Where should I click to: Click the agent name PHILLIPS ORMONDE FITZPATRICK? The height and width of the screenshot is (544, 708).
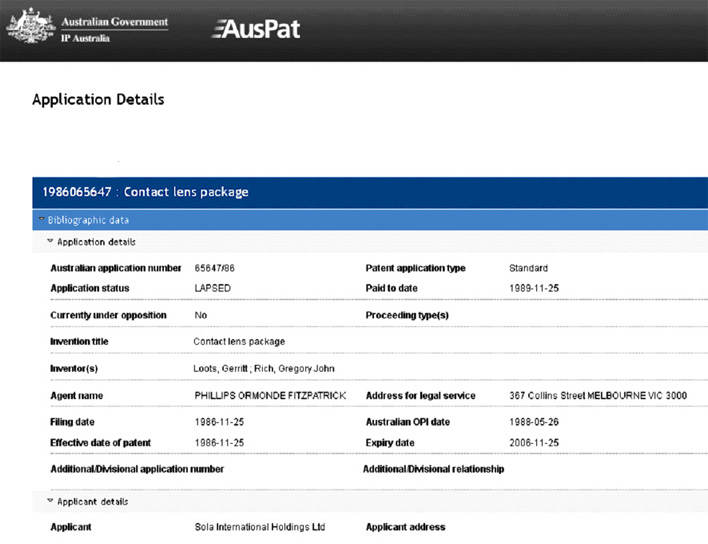pyautogui.click(x=270, y=395)
